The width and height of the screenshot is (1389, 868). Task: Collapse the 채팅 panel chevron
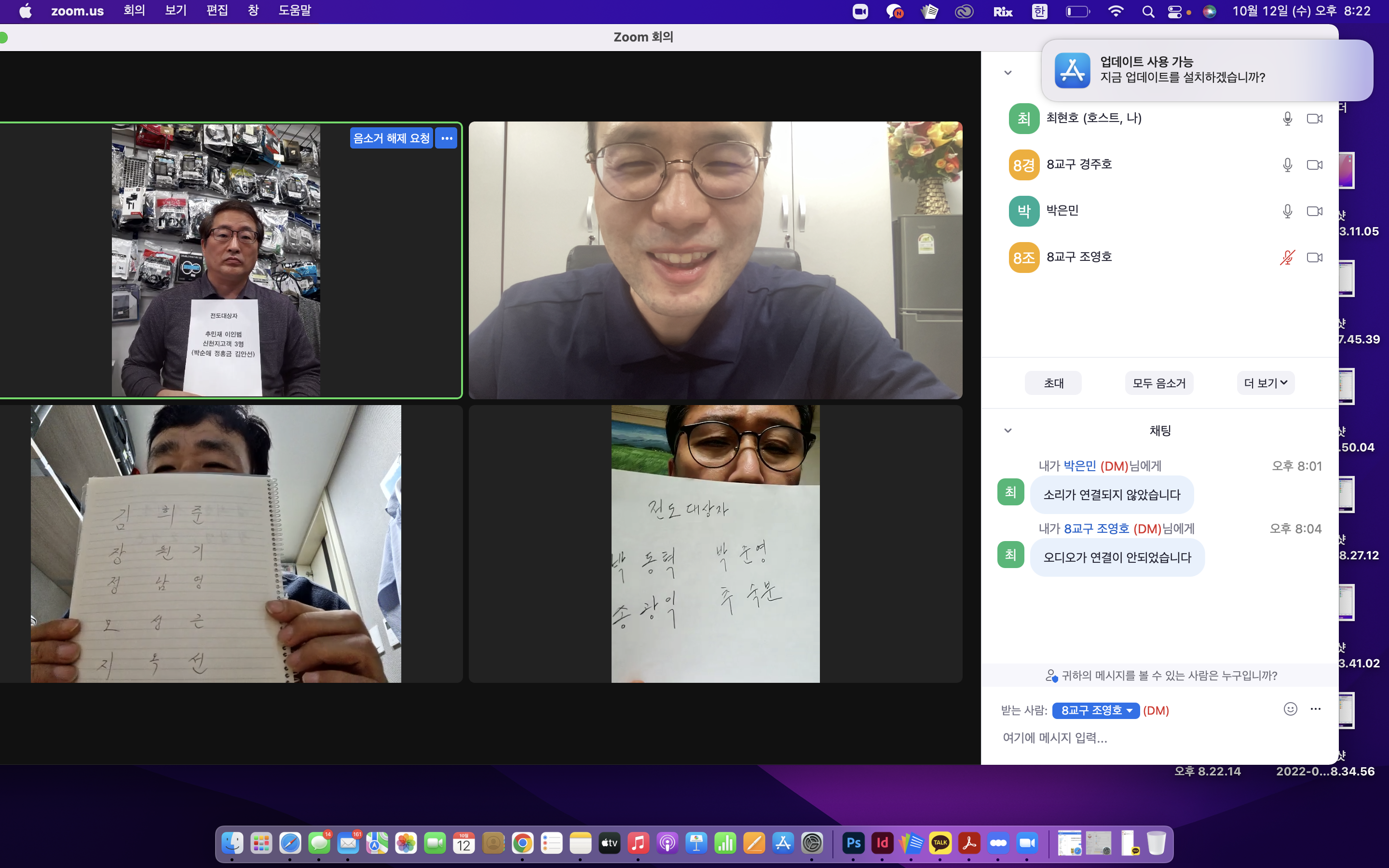tap(1008, 431)
